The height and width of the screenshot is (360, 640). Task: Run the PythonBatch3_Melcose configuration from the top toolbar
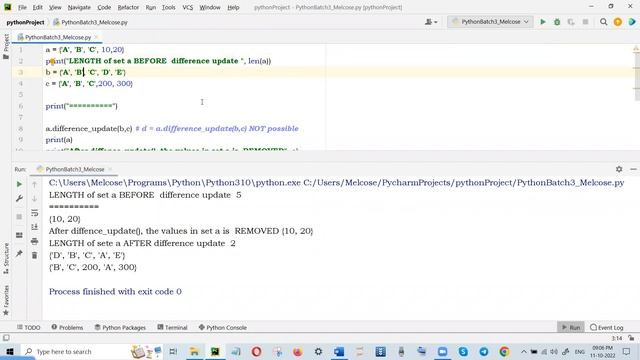543,22
